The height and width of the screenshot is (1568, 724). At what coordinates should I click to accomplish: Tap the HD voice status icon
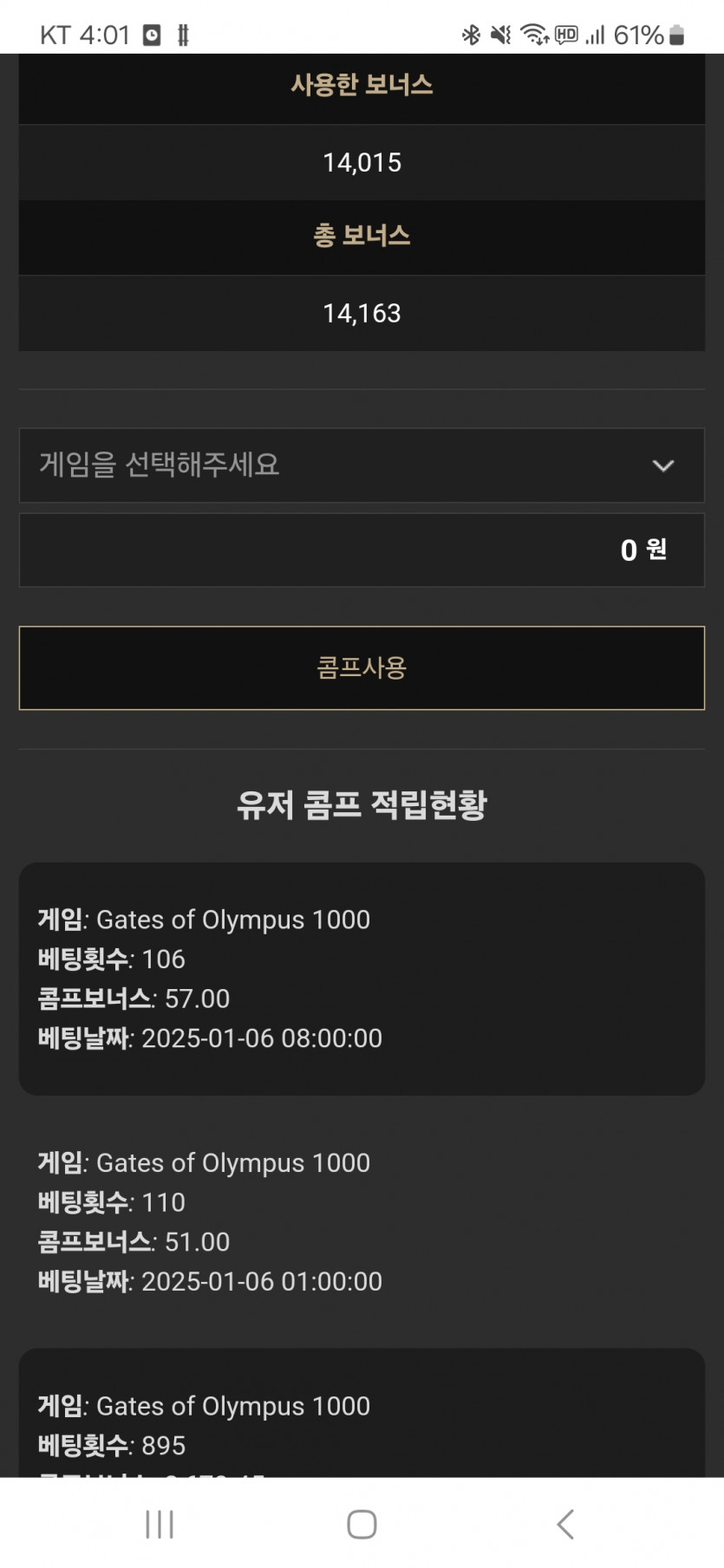pyautogui.click(x=566, y=35)
